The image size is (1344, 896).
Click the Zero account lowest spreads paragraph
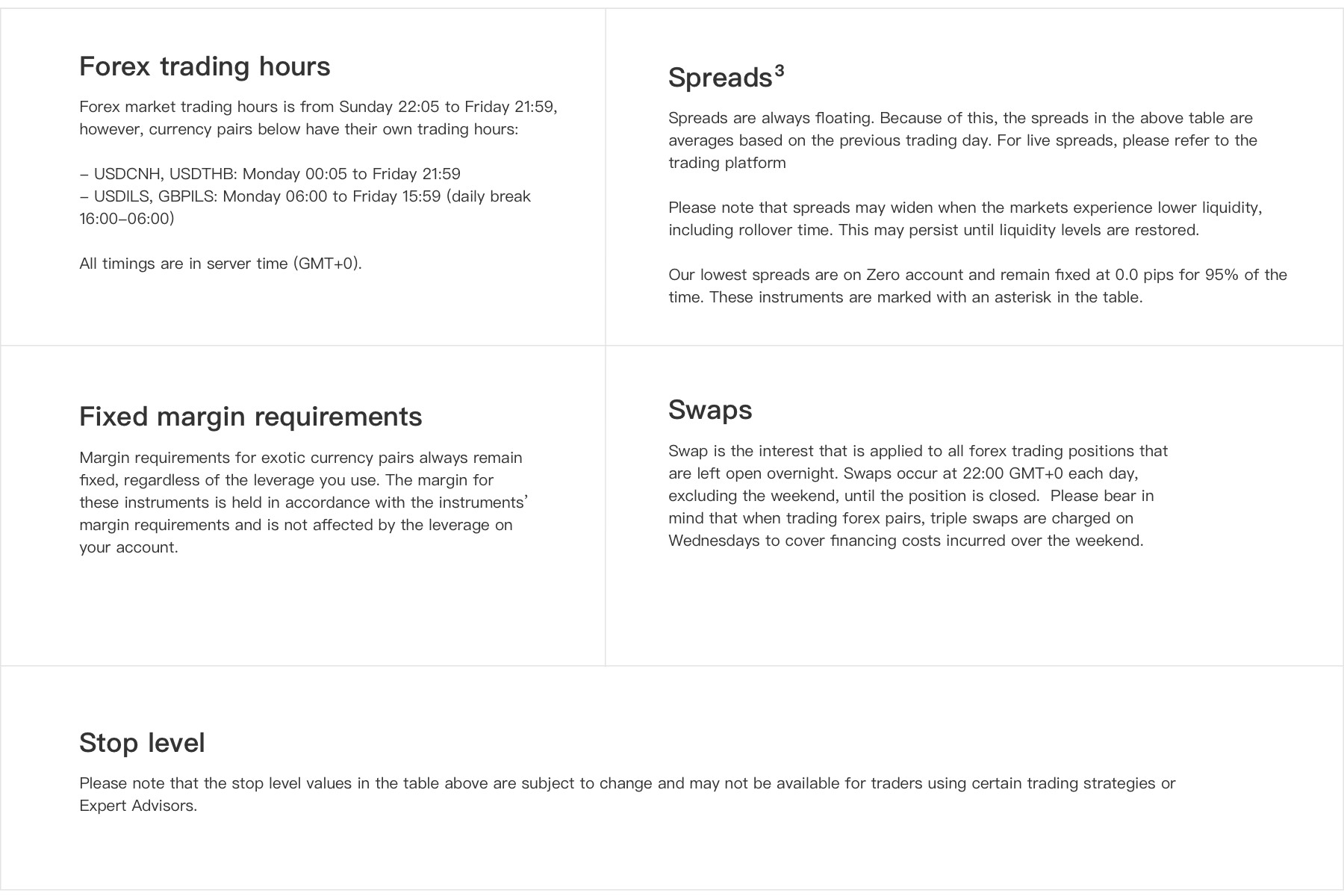tap(978, 286)
